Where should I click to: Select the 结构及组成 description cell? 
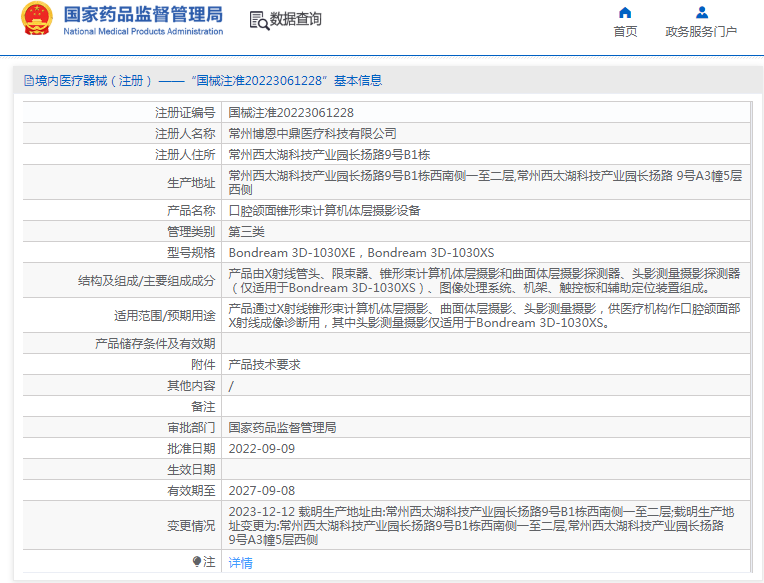(x=484, y=281)
